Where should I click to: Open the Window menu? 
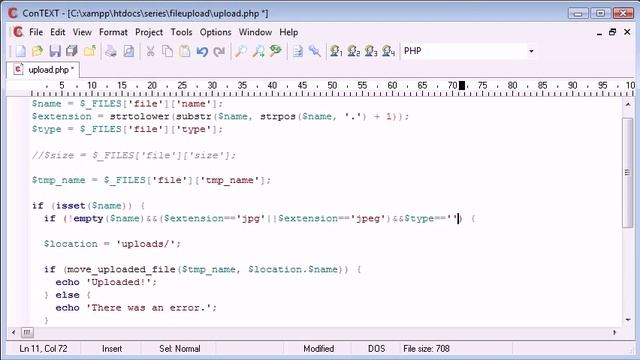pyautogui.click(x=255, y=32)
